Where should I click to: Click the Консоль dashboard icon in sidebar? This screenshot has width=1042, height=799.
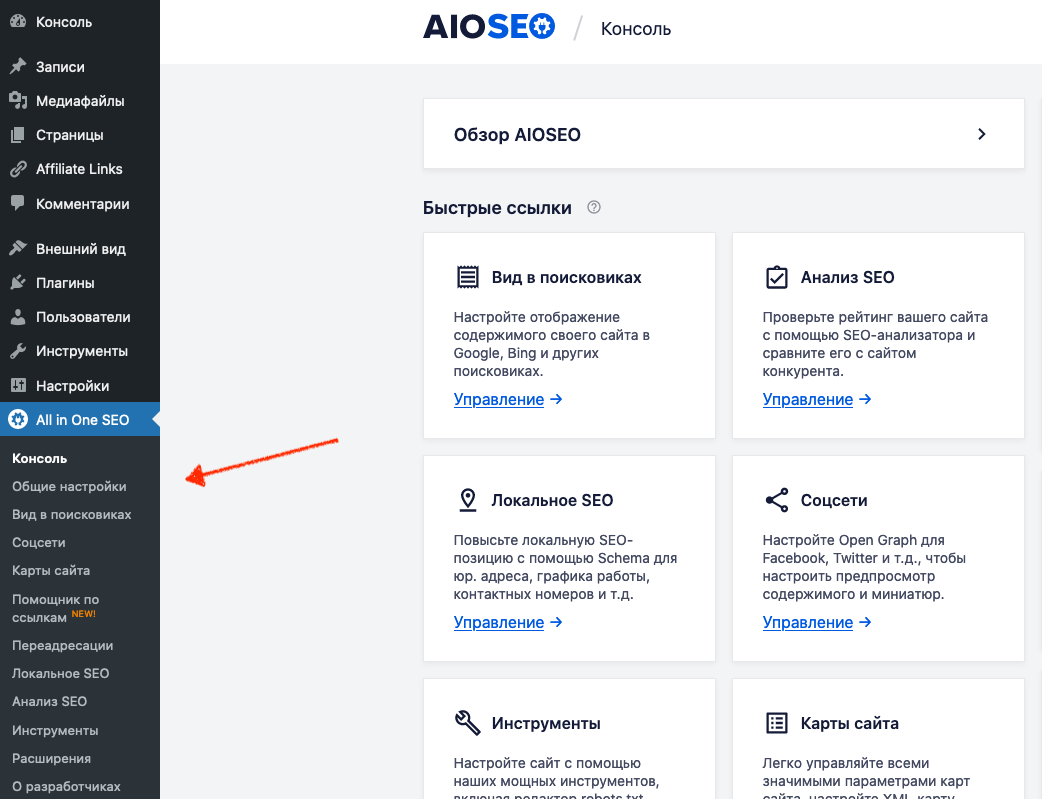pos(18,21)
